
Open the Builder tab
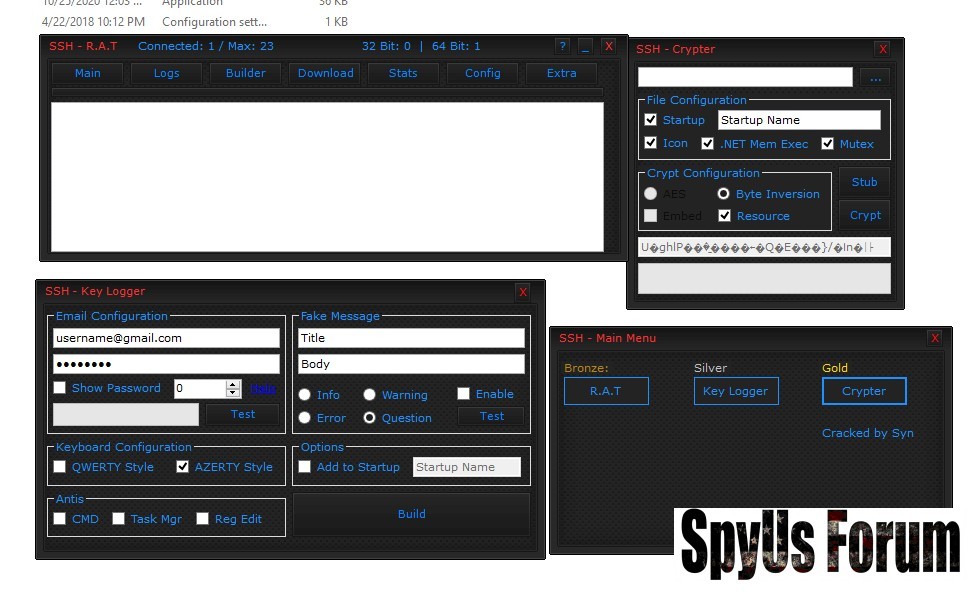(x=246, y=73)
